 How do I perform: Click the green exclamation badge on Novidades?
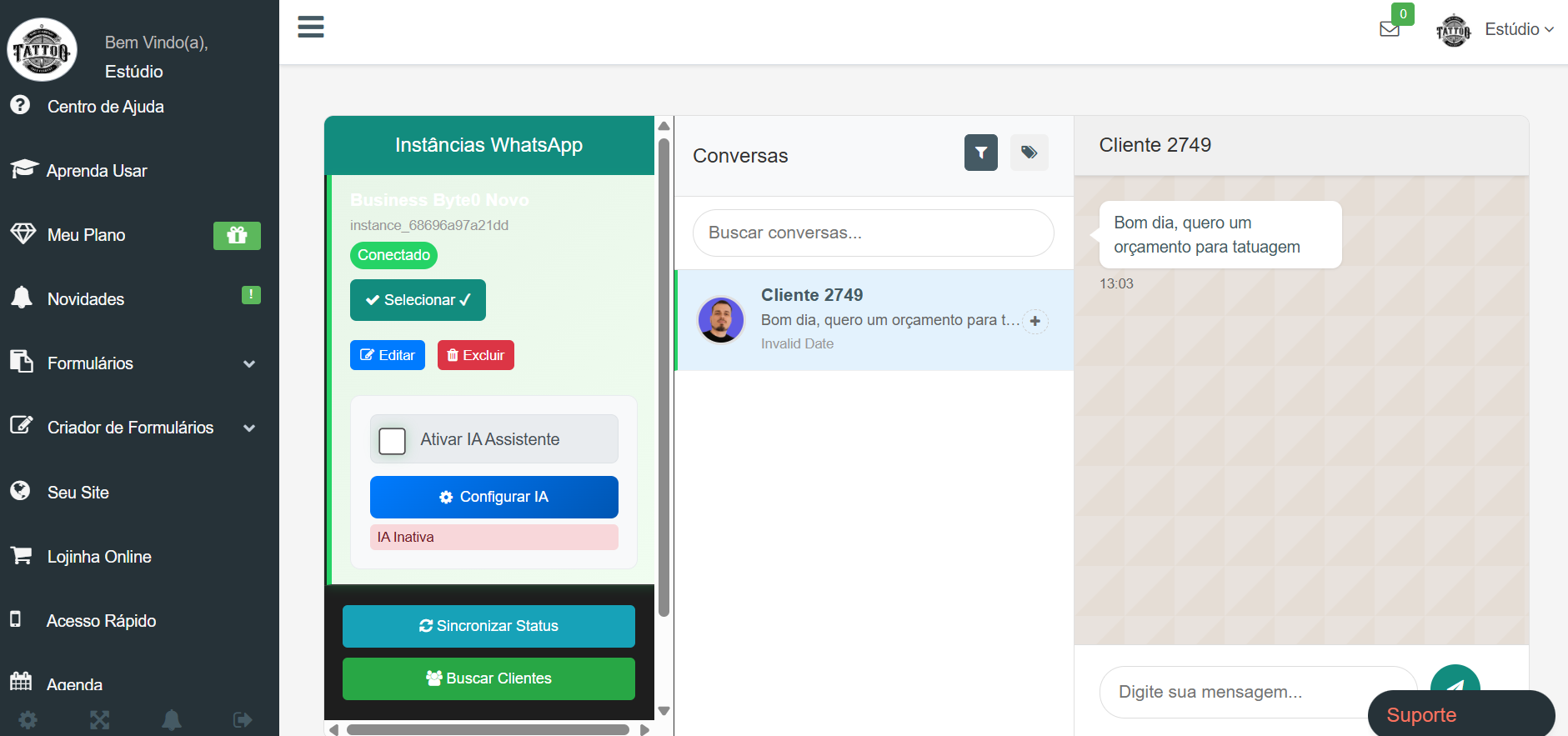pos(251,295)
